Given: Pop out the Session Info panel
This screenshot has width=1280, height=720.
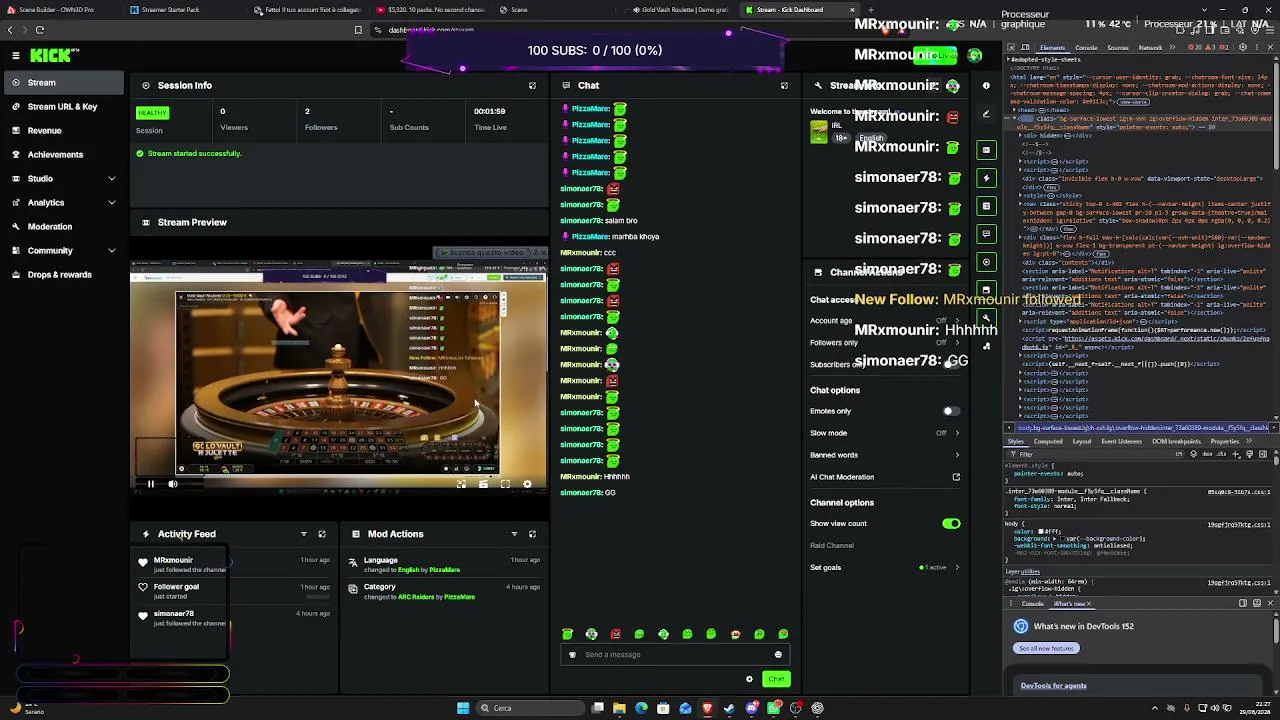Looking at the screenshot, I should pyautogui.click(x=532, y=86).
